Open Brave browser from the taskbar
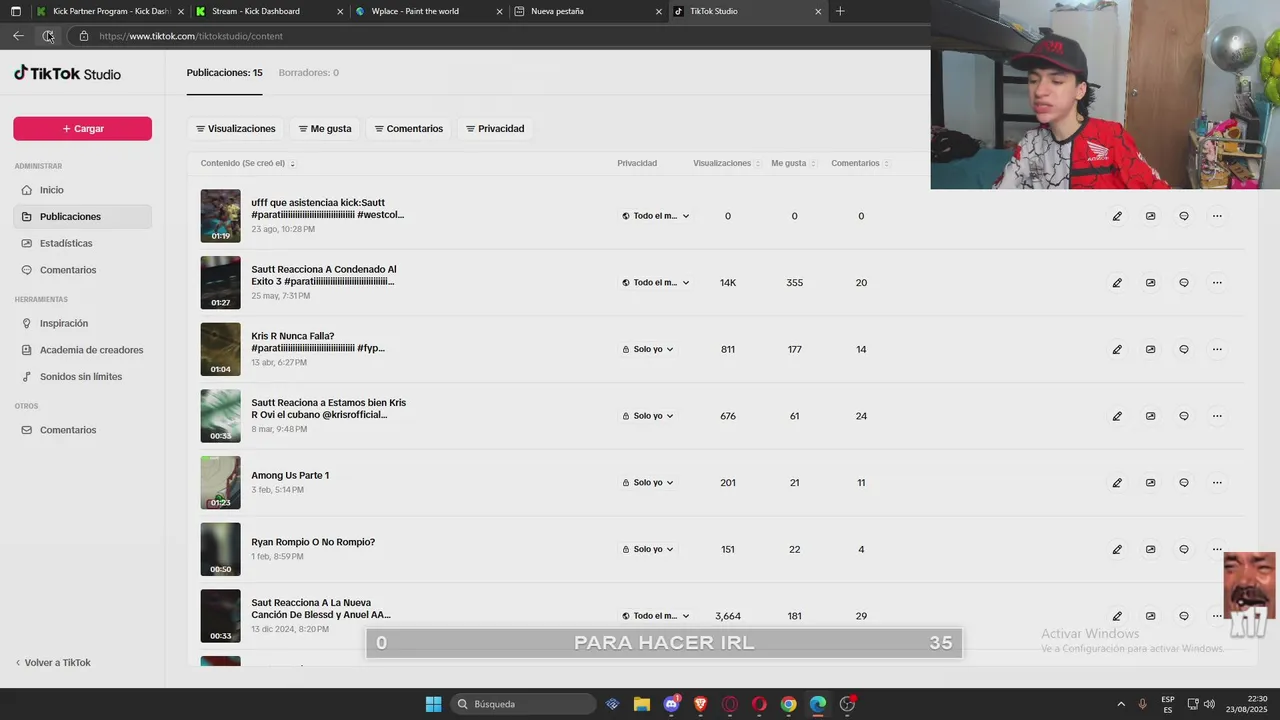 tap(700, 704)
